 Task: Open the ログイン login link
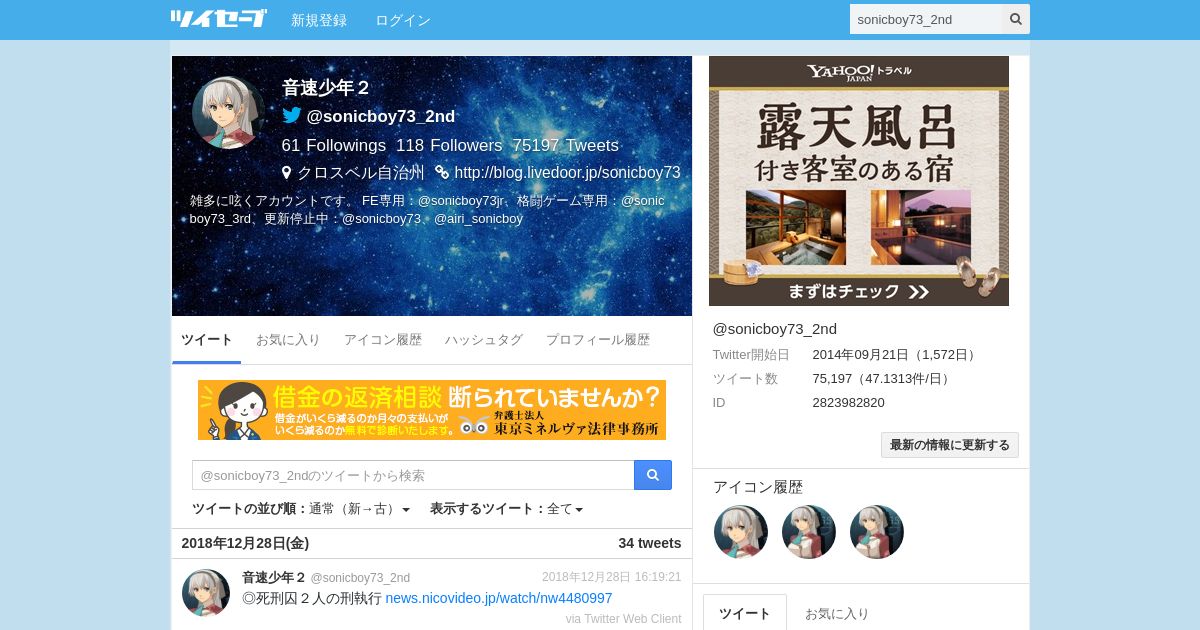pyautogui.click(x=403, y=20)
